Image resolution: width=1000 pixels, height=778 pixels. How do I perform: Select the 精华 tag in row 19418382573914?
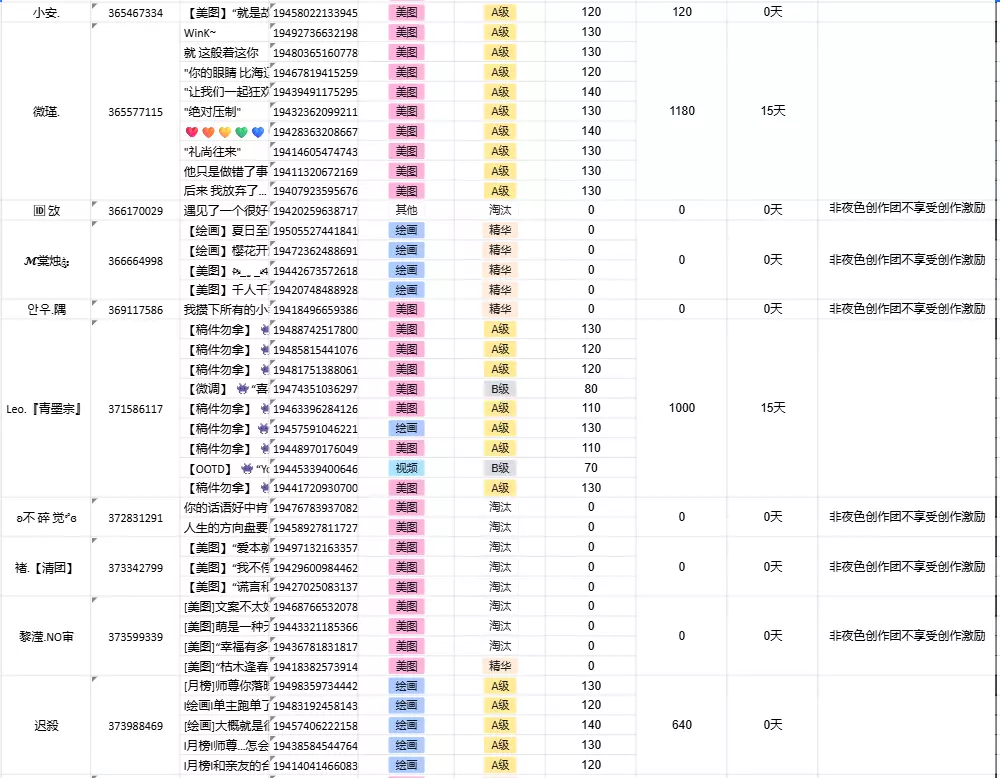tap(500, 666)
